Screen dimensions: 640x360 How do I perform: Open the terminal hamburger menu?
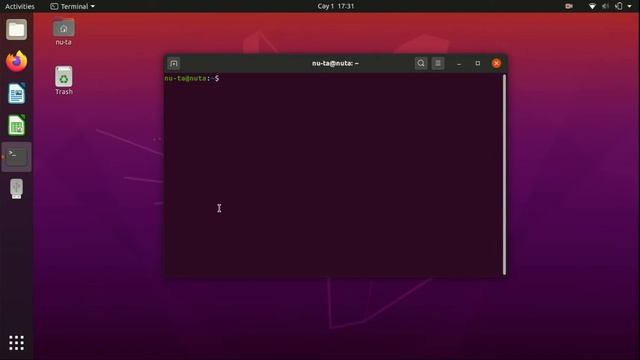(438, 63)
